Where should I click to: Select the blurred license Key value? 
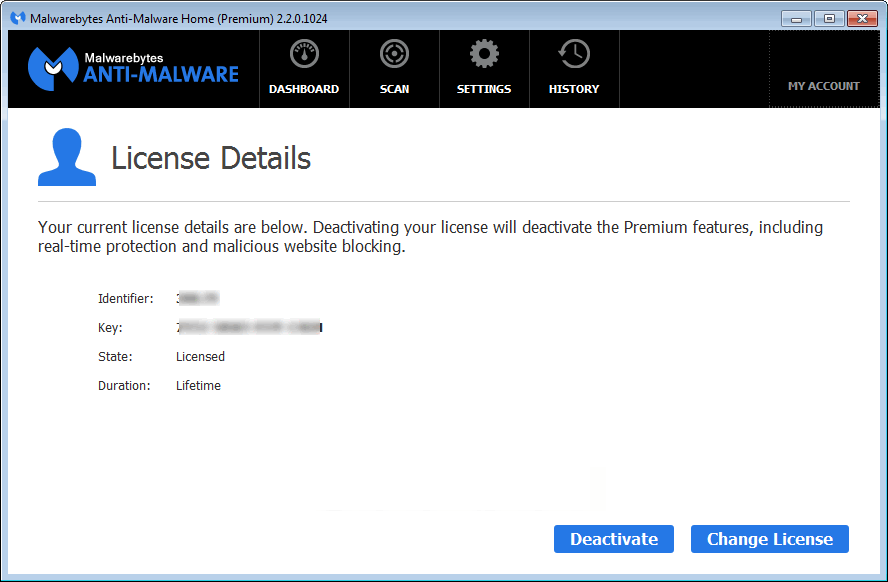(x=249, y=327)
